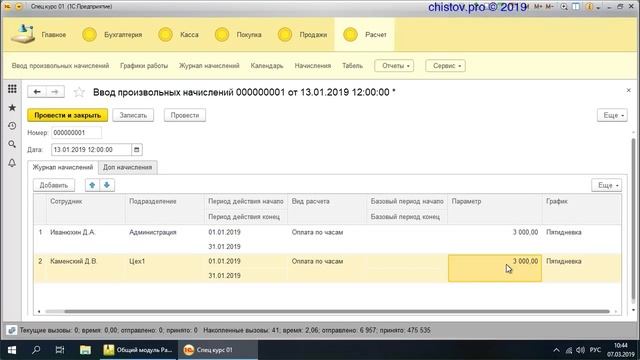The width and height of the screenshot is (640, 360).
Task: Open Начисления command
Action: tap(313, 66)
